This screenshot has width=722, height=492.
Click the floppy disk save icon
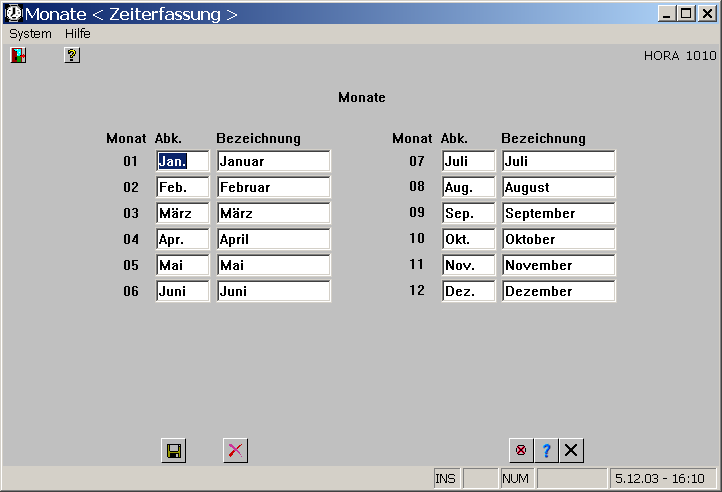pyautogui.click(x=174, y=451)
